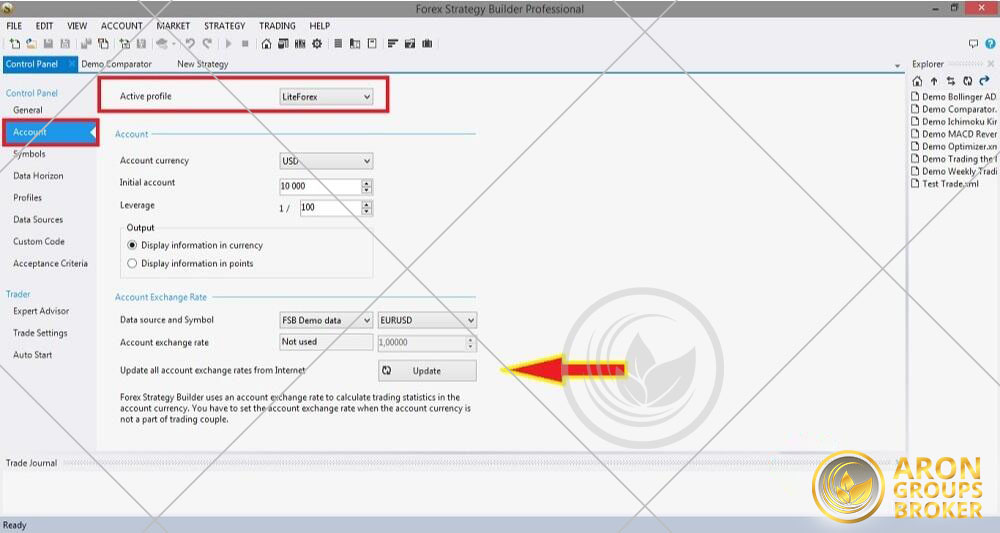Open the FSB Demo data source dropdown
Screen dimensions: 1000x533
(x=326, y=320)
